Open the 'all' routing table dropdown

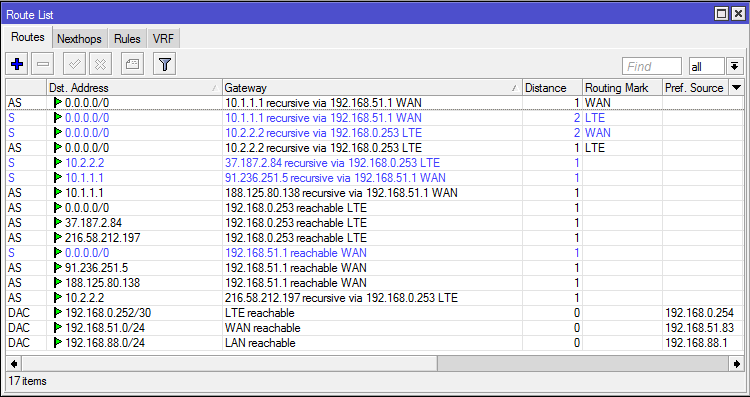pyautogui.click(x=706, y=66)
